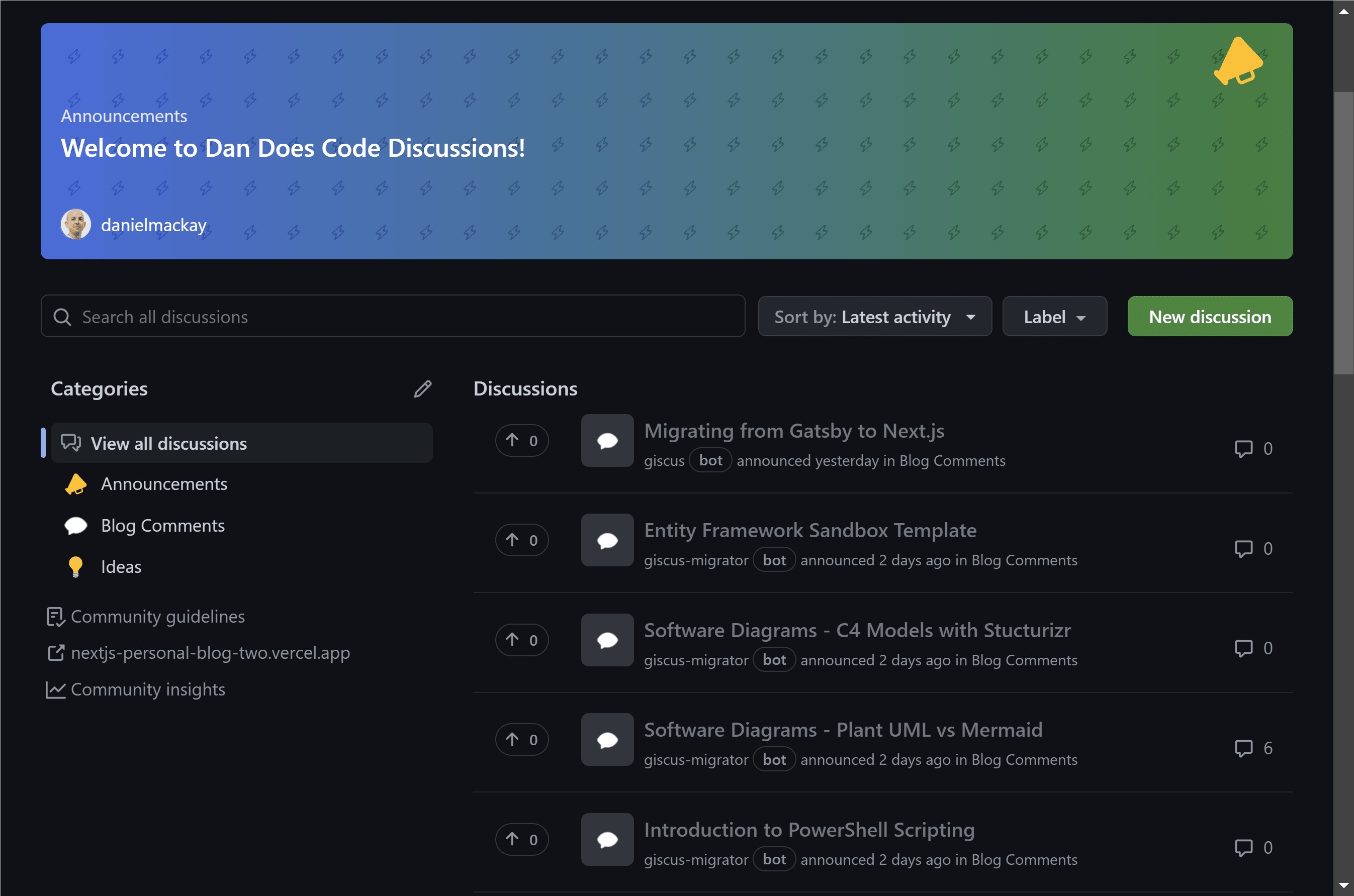
Task: Click the external link icon beside vercel.app
Action: 55,653
